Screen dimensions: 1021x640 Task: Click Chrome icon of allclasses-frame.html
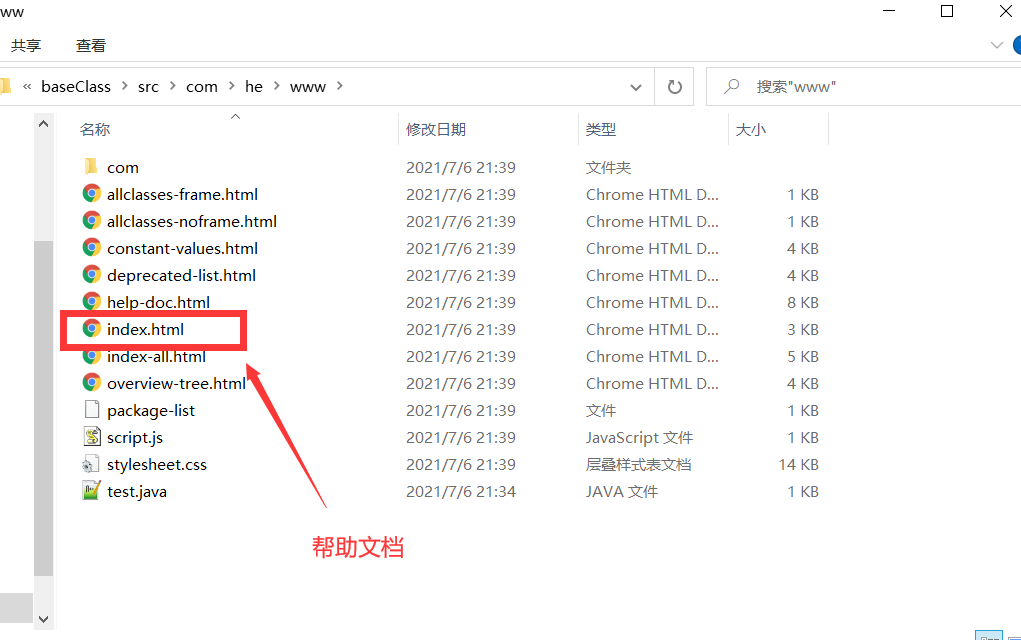92,193
